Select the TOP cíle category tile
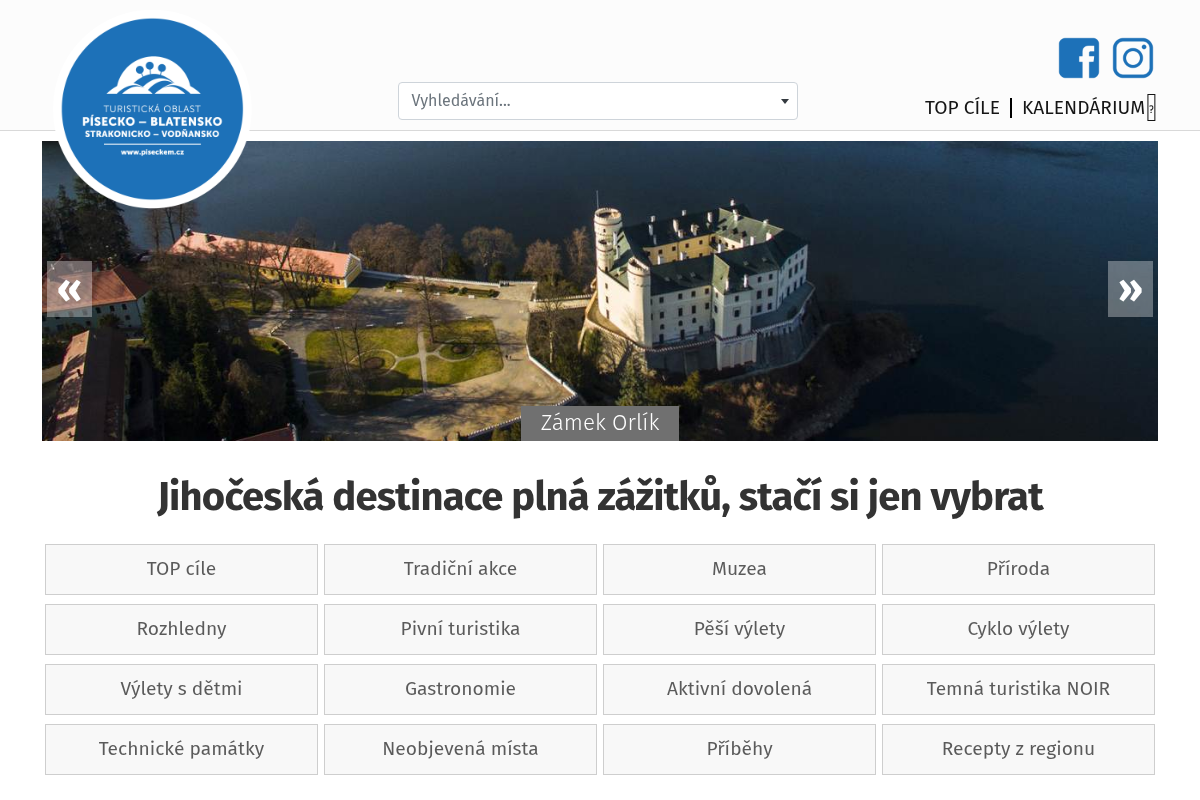Viewport: 1200px width, 800px height. [181, 569]
